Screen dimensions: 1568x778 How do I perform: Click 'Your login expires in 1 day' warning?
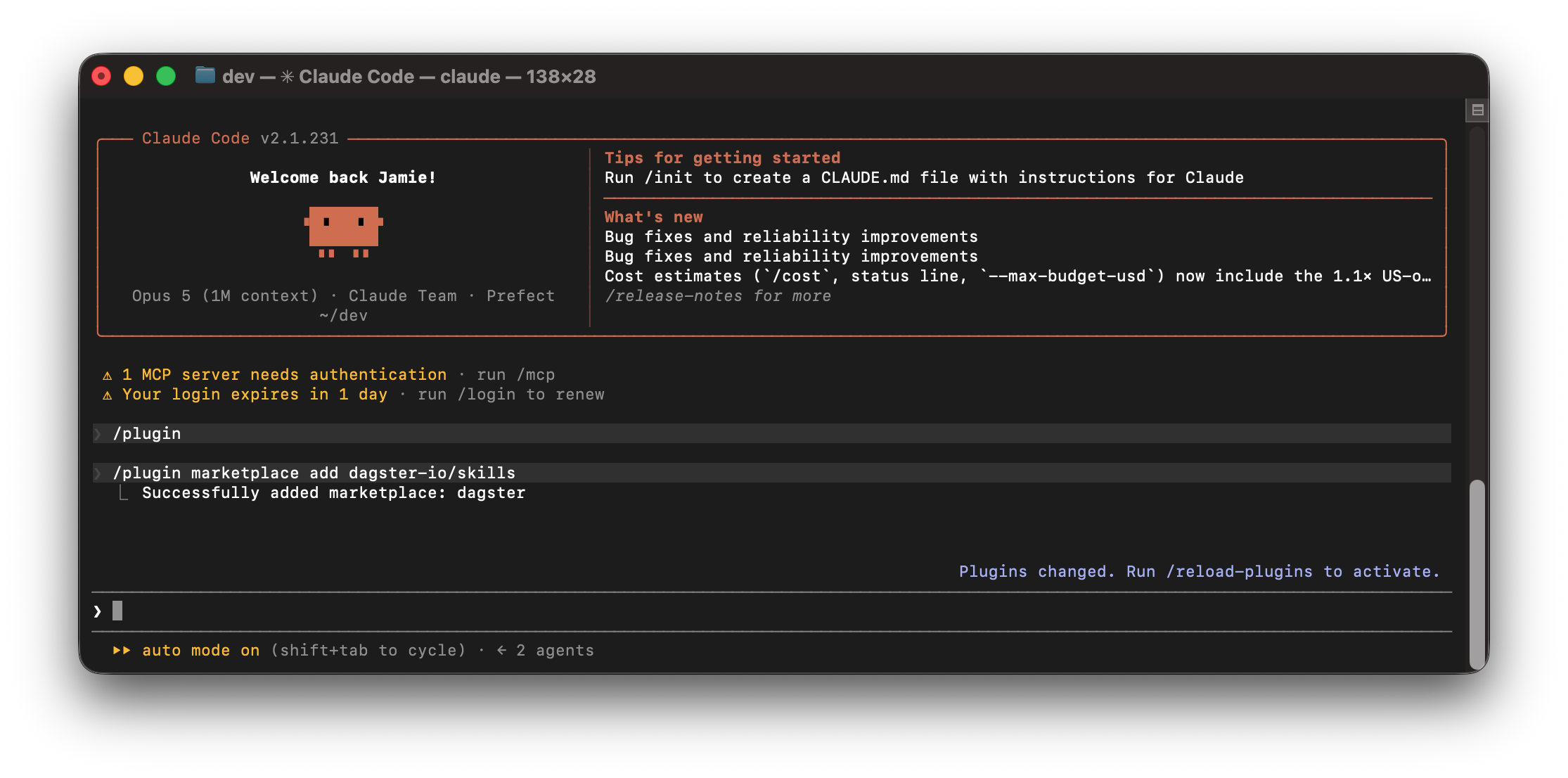255,395
